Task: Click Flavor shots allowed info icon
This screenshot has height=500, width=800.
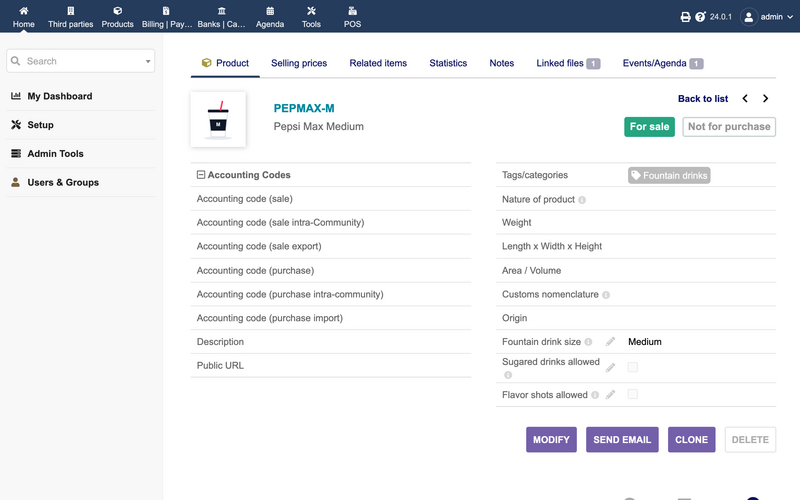Action: pos(595,395)
